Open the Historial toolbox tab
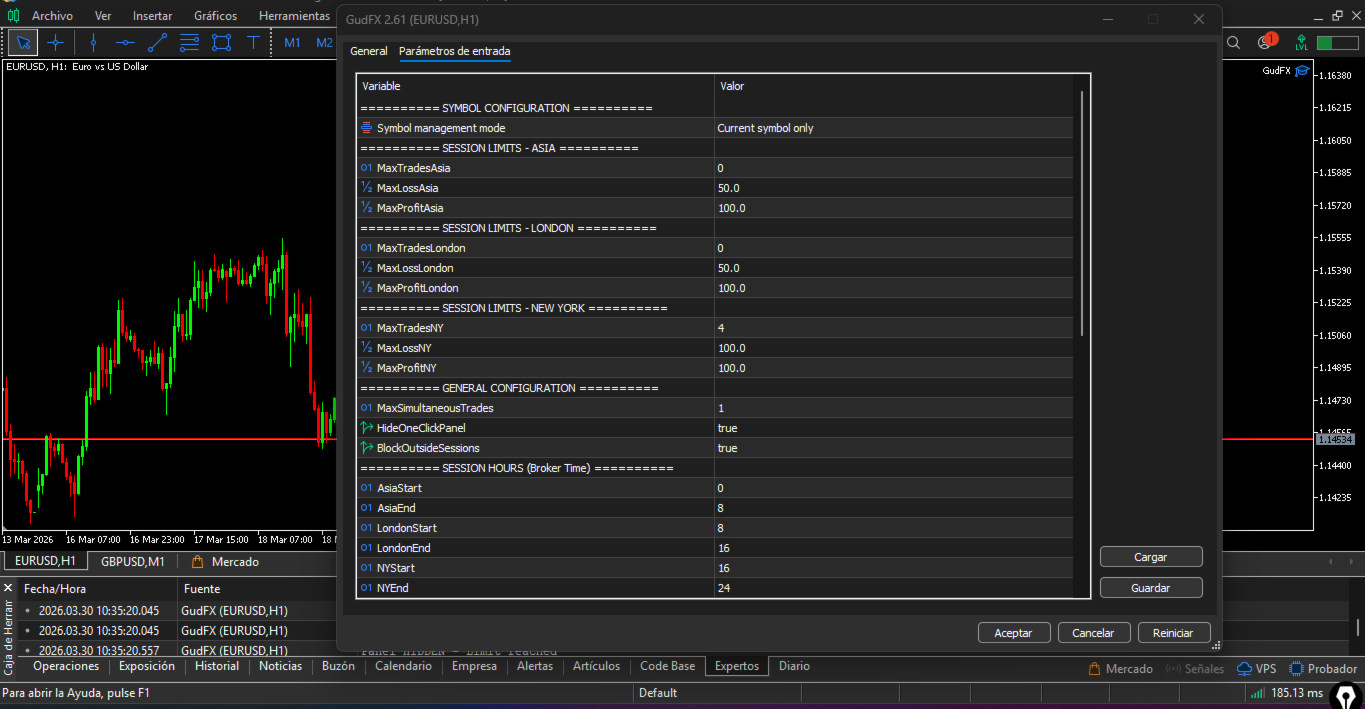Screen dimensions: 1365x709 click(217, 666)
